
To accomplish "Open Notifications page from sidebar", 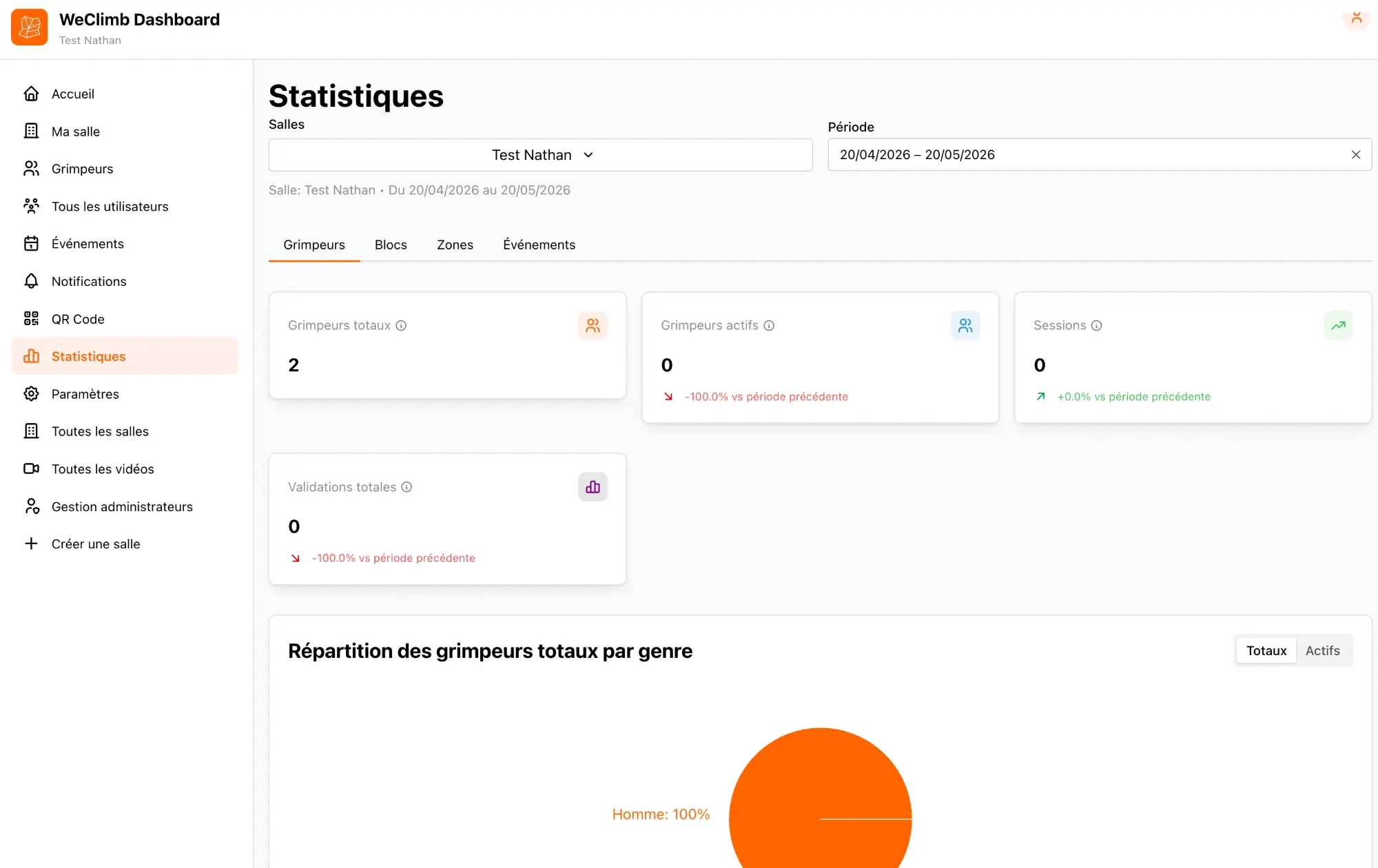I will coord(124,281).
